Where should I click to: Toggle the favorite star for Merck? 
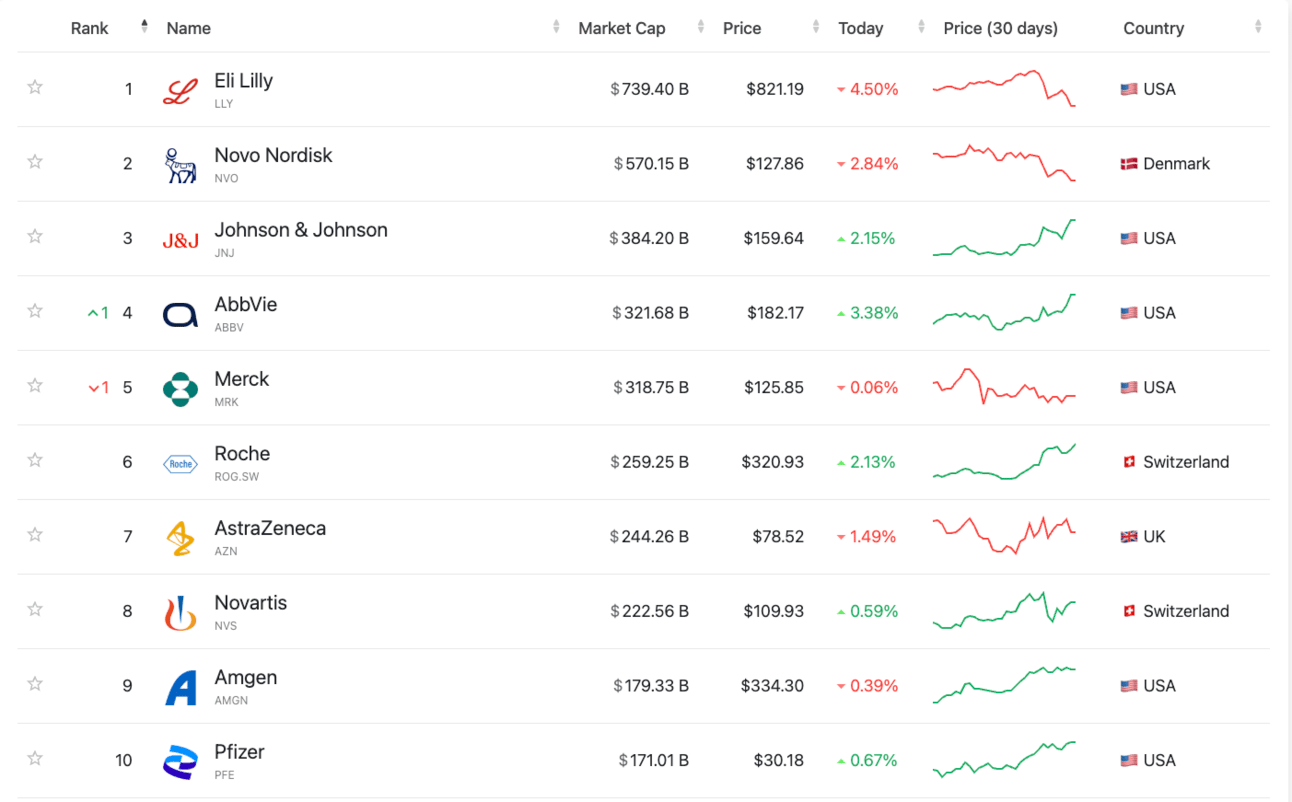point(35,386)
